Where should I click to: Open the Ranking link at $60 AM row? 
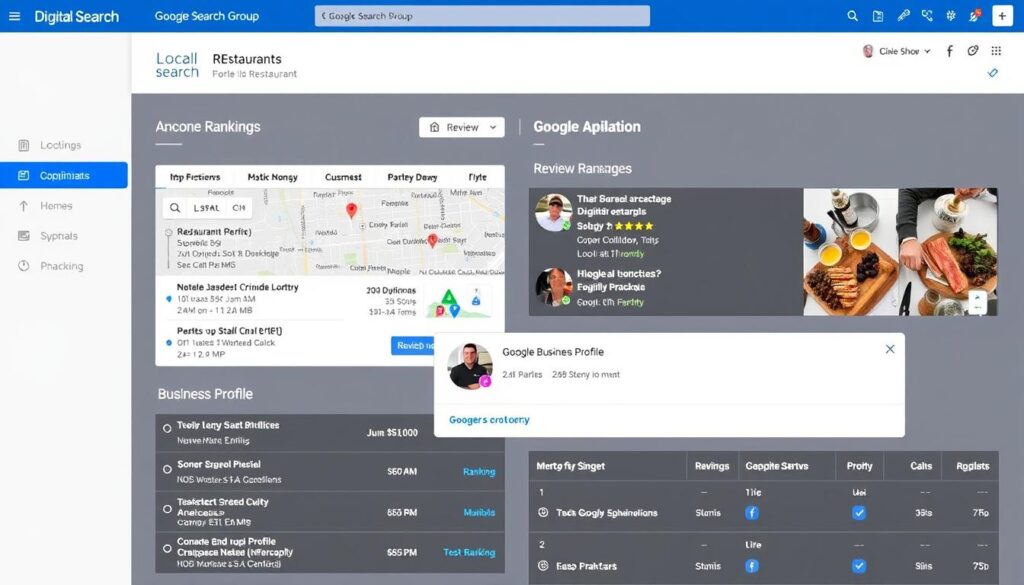pyautogui.click(x=479, y=471)
